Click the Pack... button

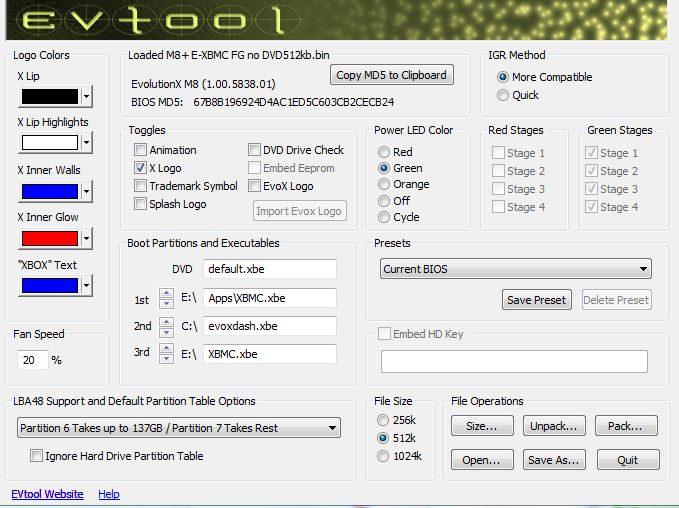click(626, 426)
